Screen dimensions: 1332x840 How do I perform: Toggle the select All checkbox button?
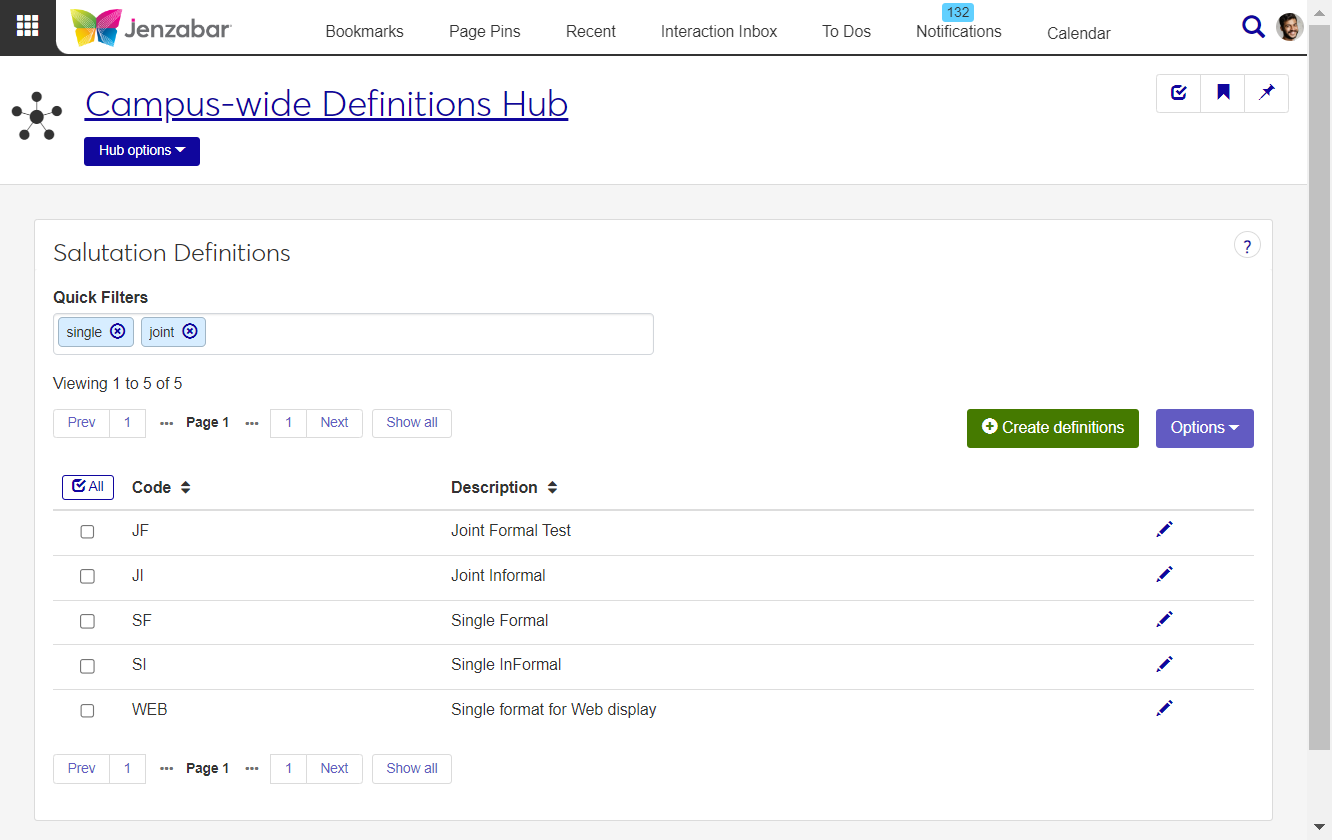point(88,487)
